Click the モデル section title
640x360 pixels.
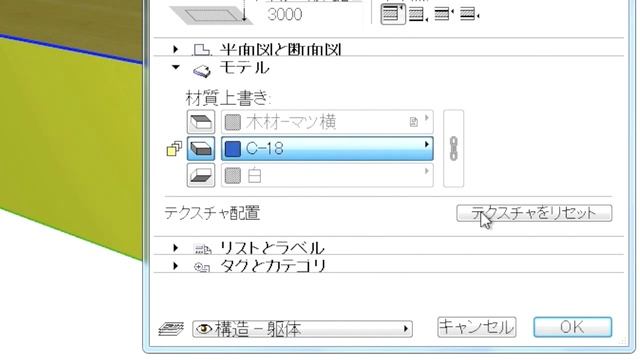coord(244,67)
